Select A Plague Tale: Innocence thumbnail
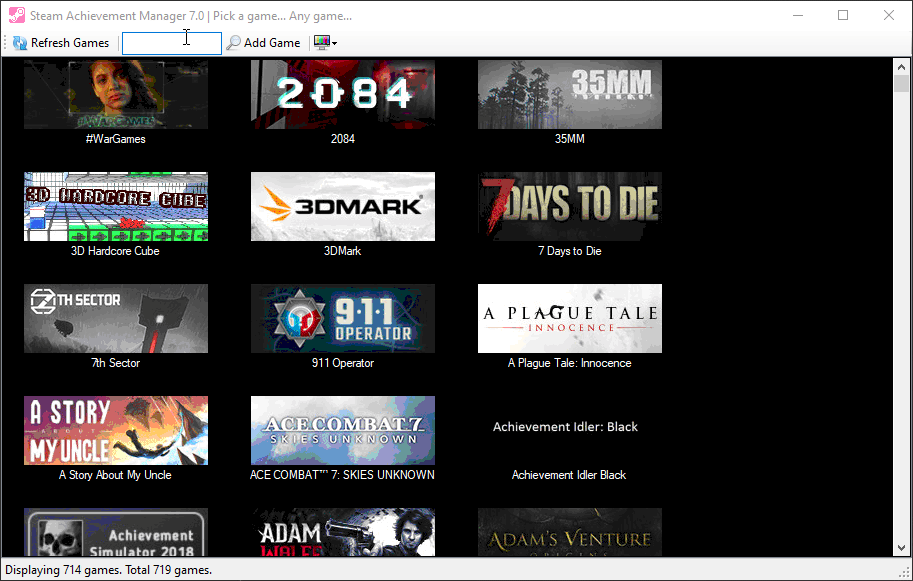The height and width of the screenshot is (581, 913). coord(570,318)
